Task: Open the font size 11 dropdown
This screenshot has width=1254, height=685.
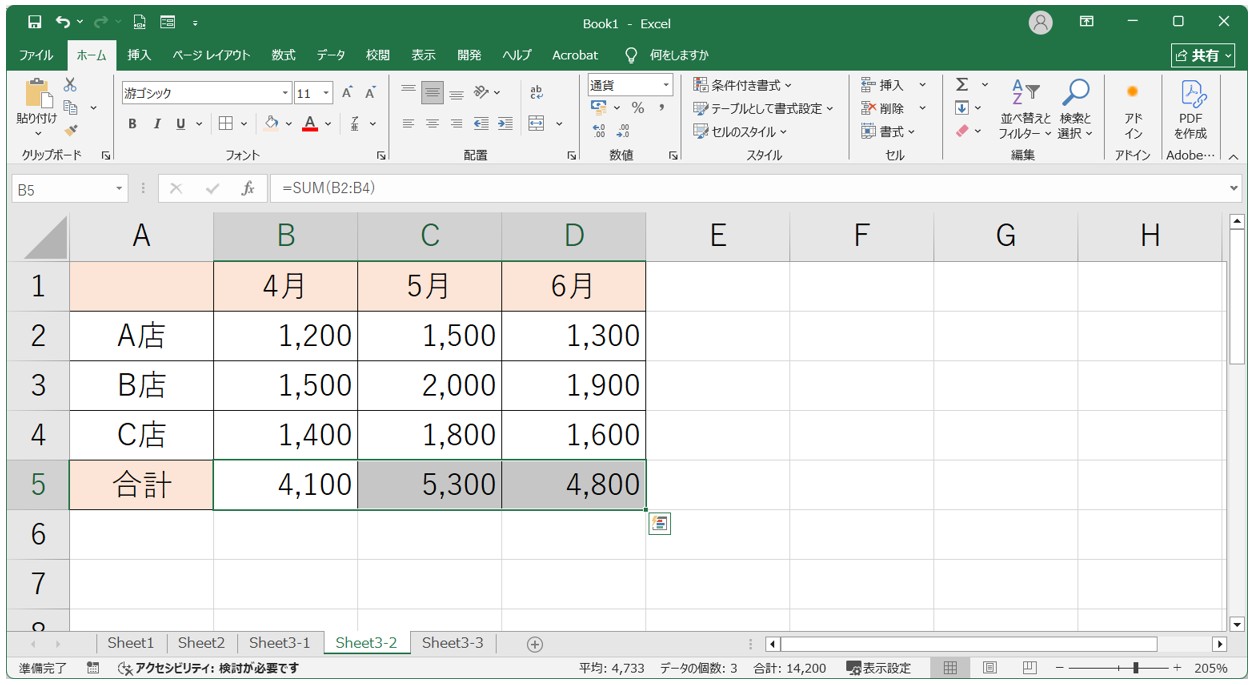Action: pyautogui.click(x=327, y=93)
